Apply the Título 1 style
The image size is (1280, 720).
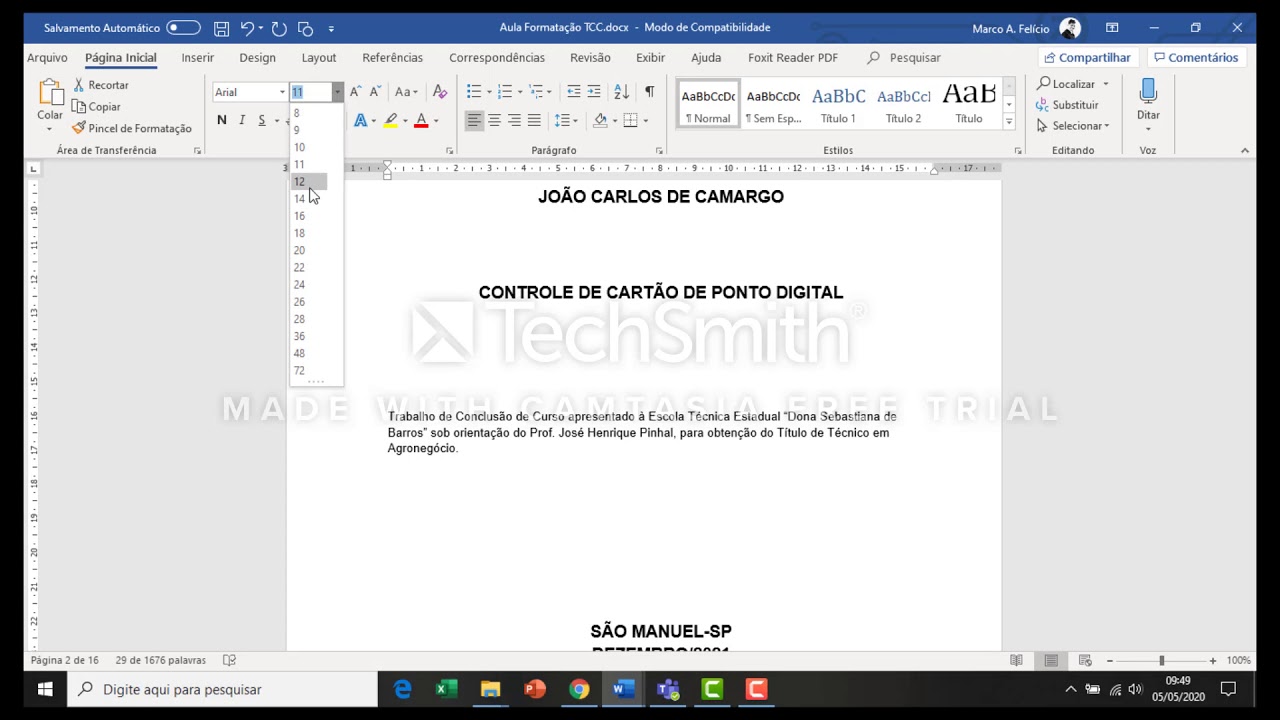click(838, 103)
